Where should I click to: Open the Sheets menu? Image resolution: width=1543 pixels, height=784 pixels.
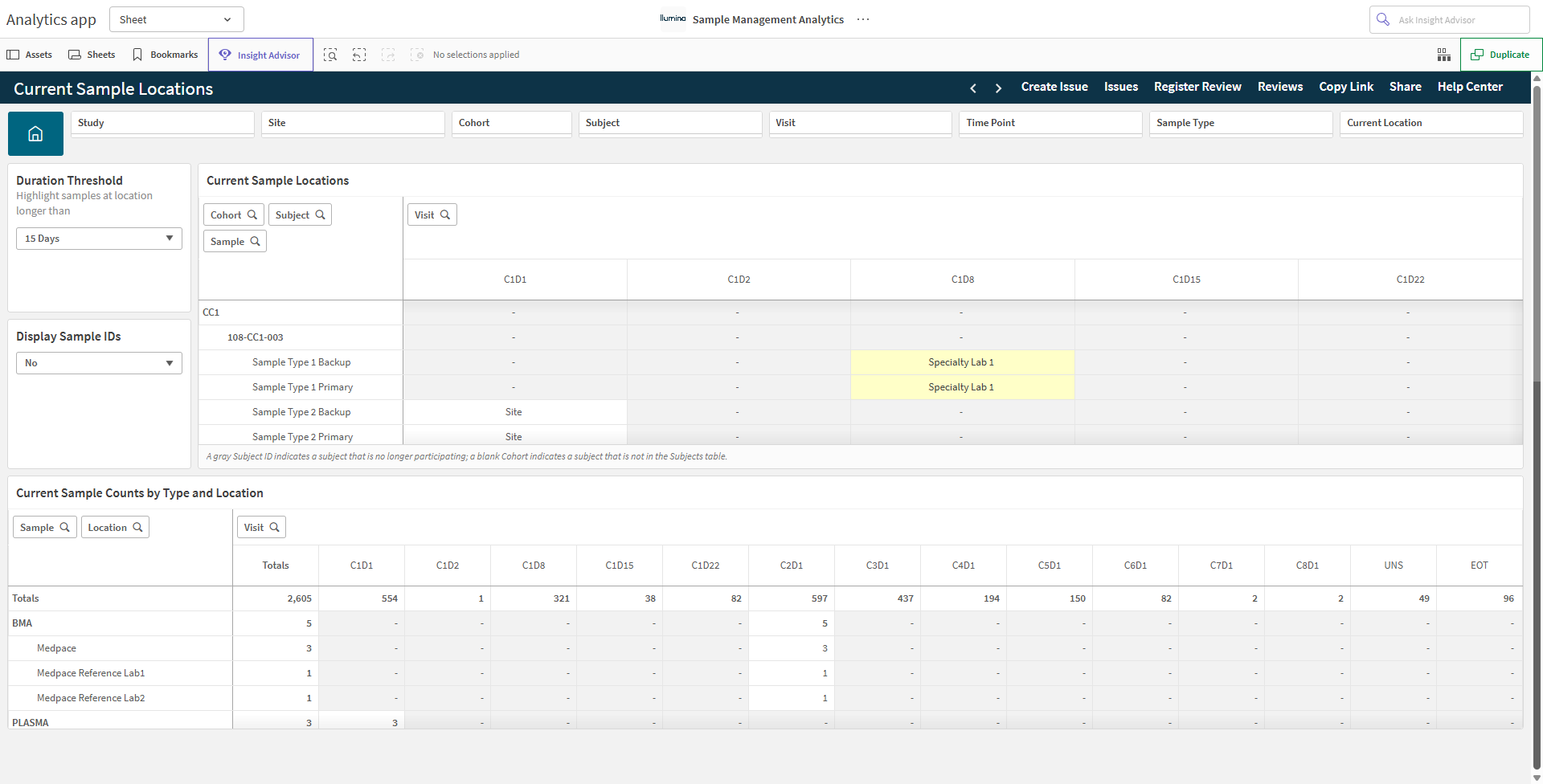92,55
